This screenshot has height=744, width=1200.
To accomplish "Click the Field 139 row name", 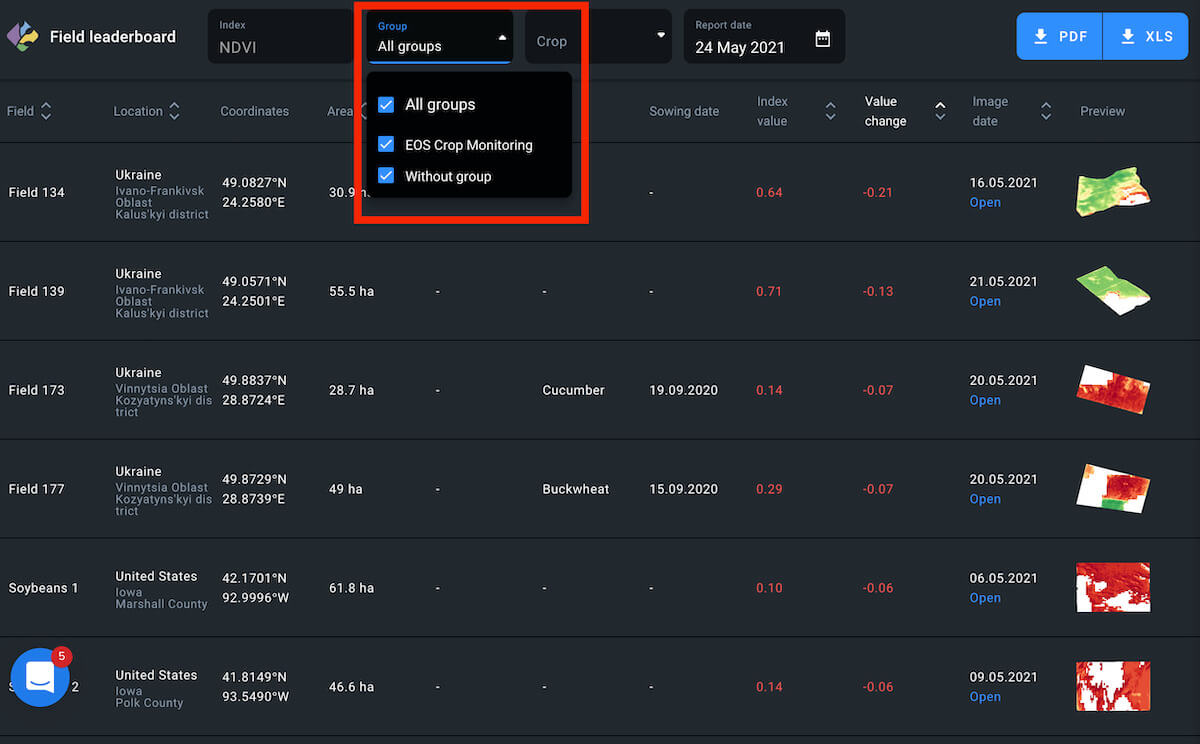I will pyautogui.click(x=37, y=291).
